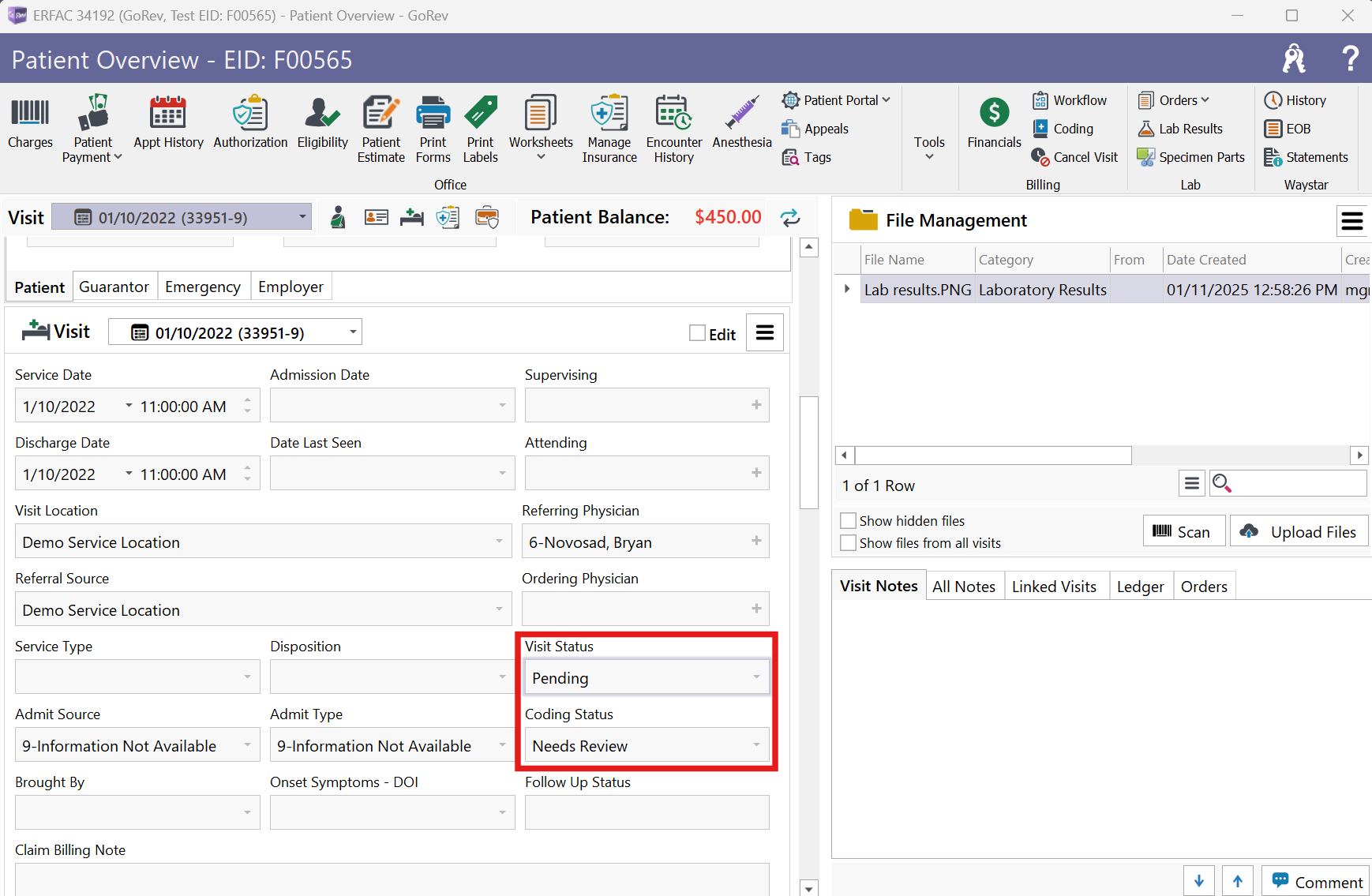
Task: Open Specimen Parts
Action: (1190, 157)
